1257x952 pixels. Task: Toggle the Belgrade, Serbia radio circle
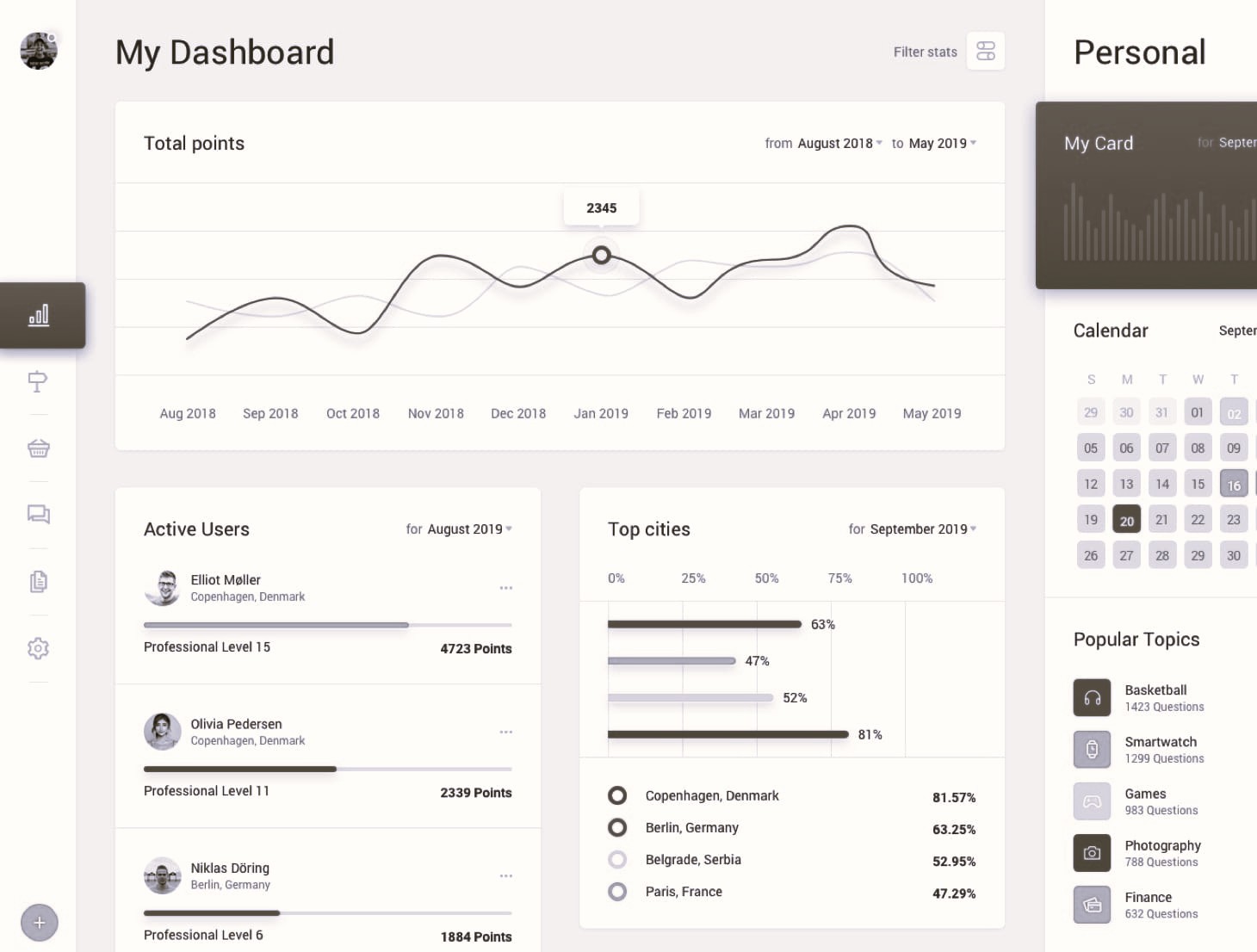[x=617, y=859]
